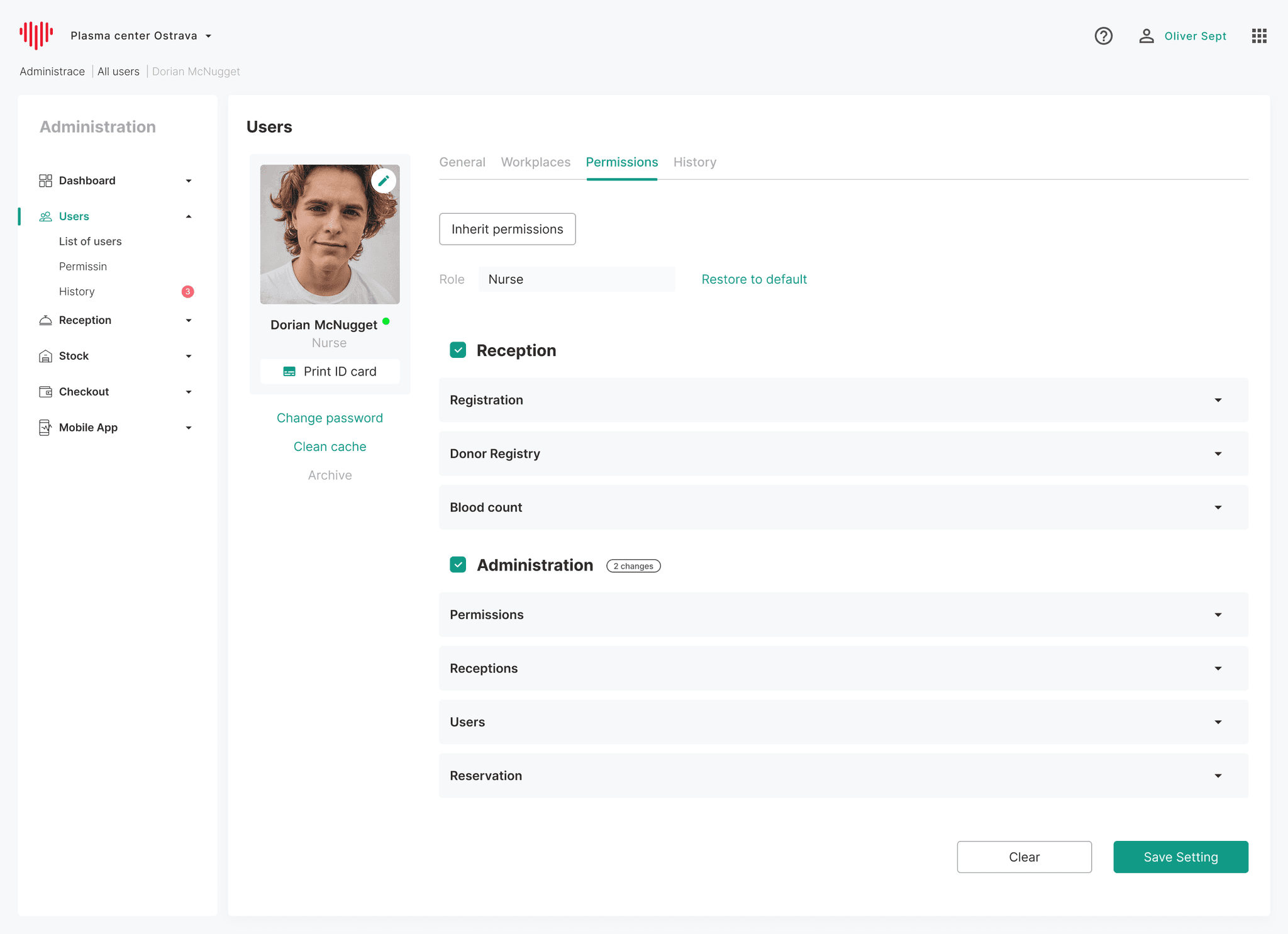Viewport: 1288px width, 934px height.
Task: Click the Save Setting button
Action: (1180, 857)
